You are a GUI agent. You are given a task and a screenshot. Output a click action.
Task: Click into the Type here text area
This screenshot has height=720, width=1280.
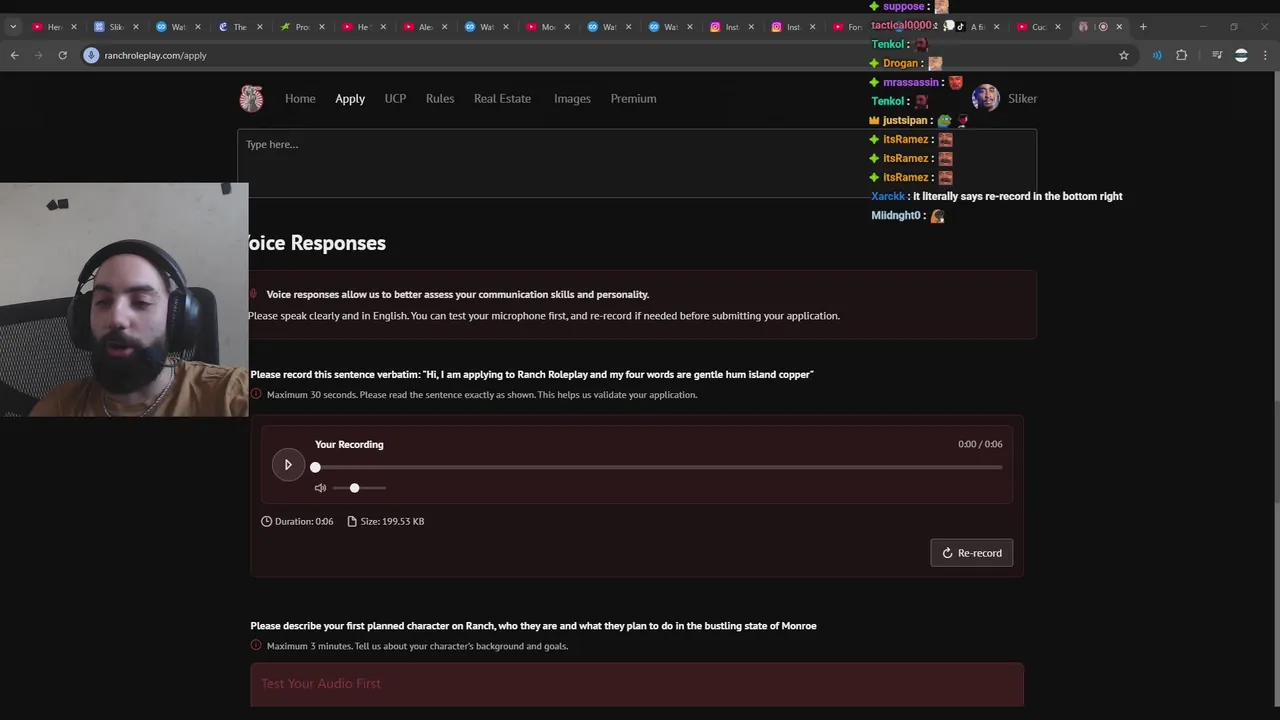(637, 163)
